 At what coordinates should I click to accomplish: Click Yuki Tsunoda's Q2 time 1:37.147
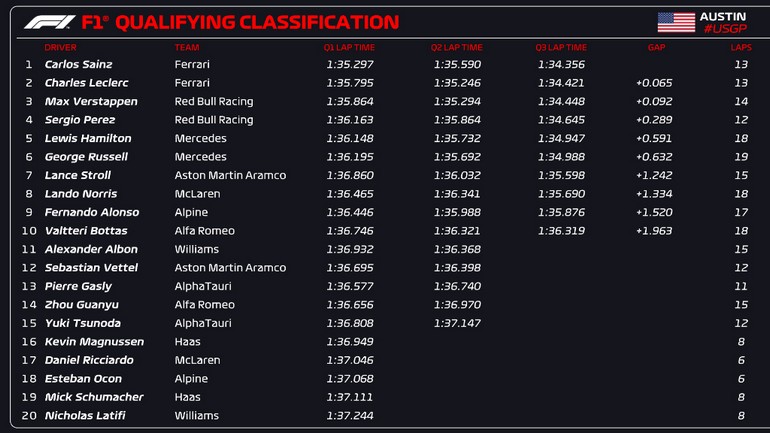456,323
